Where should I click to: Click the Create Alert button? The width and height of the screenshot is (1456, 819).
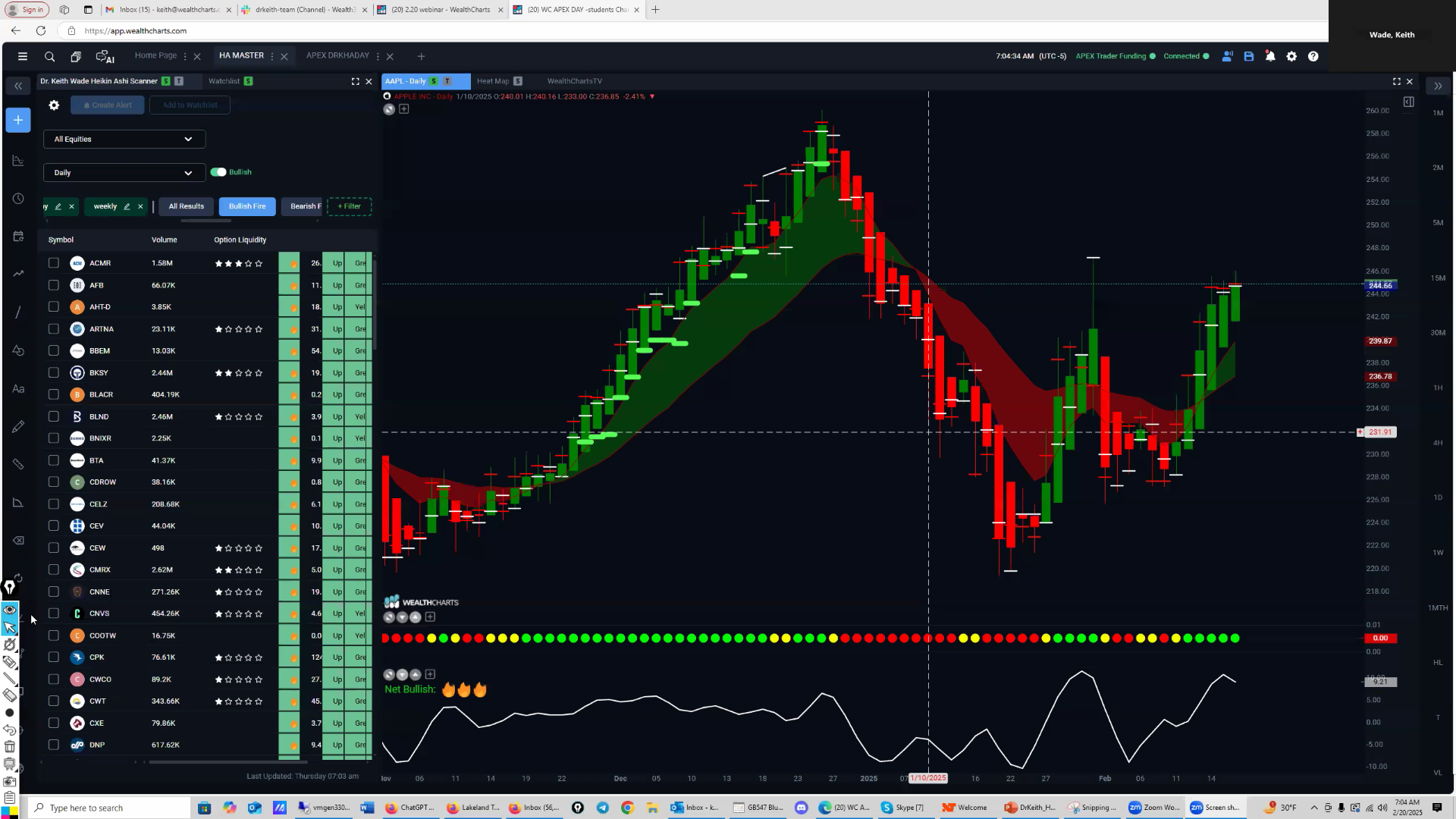coord(108,105)
